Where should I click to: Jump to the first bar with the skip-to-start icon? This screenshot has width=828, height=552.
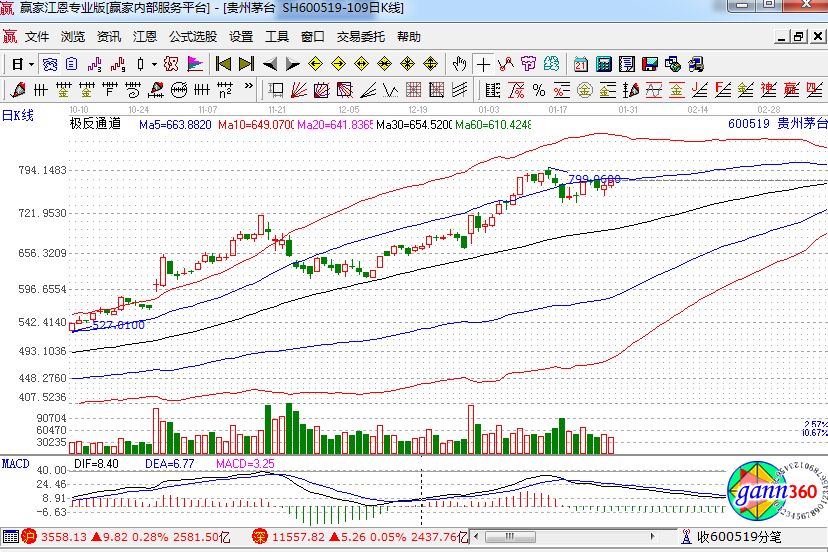point(223,64)
